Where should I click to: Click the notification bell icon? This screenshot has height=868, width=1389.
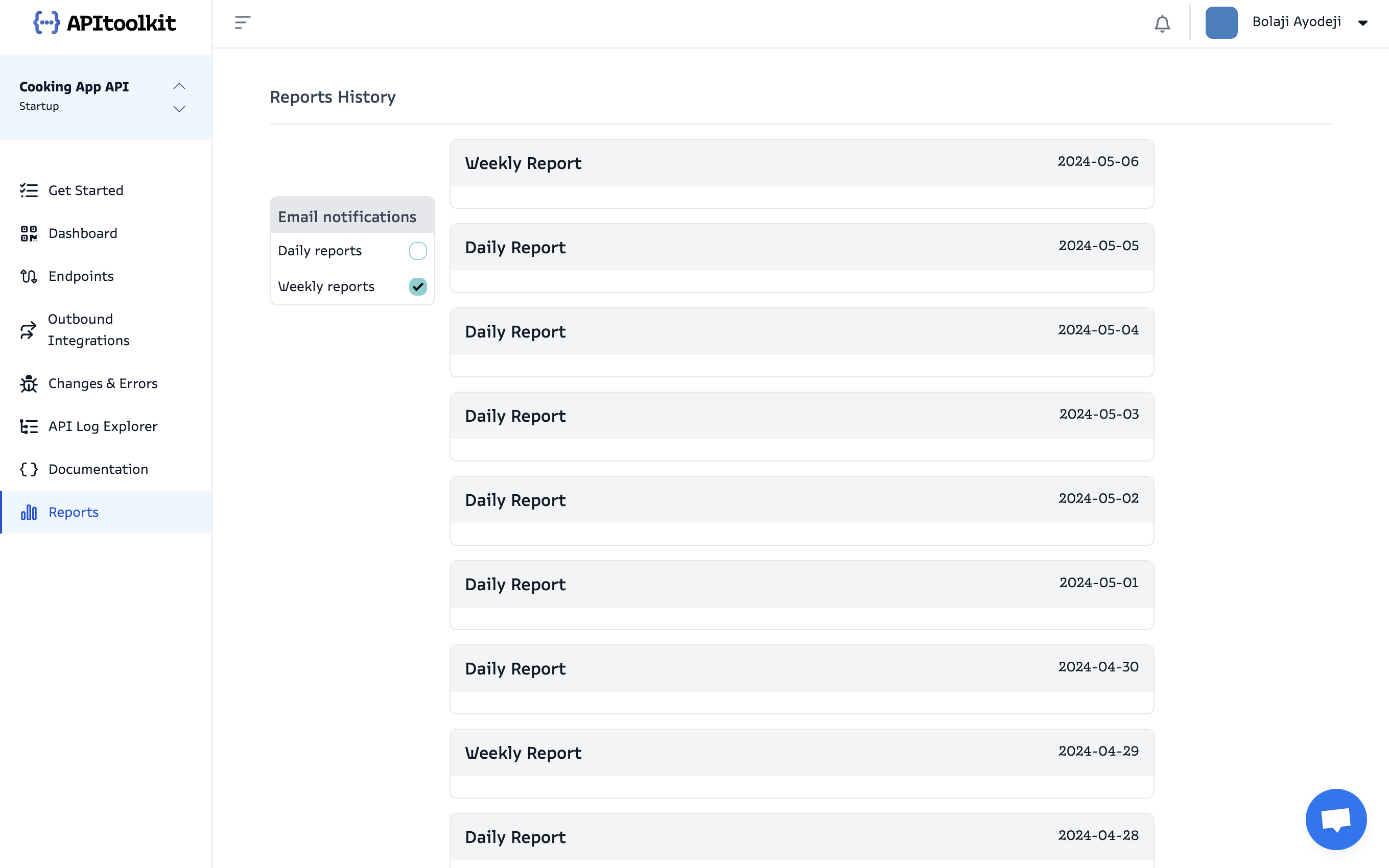pos(1162,23)
